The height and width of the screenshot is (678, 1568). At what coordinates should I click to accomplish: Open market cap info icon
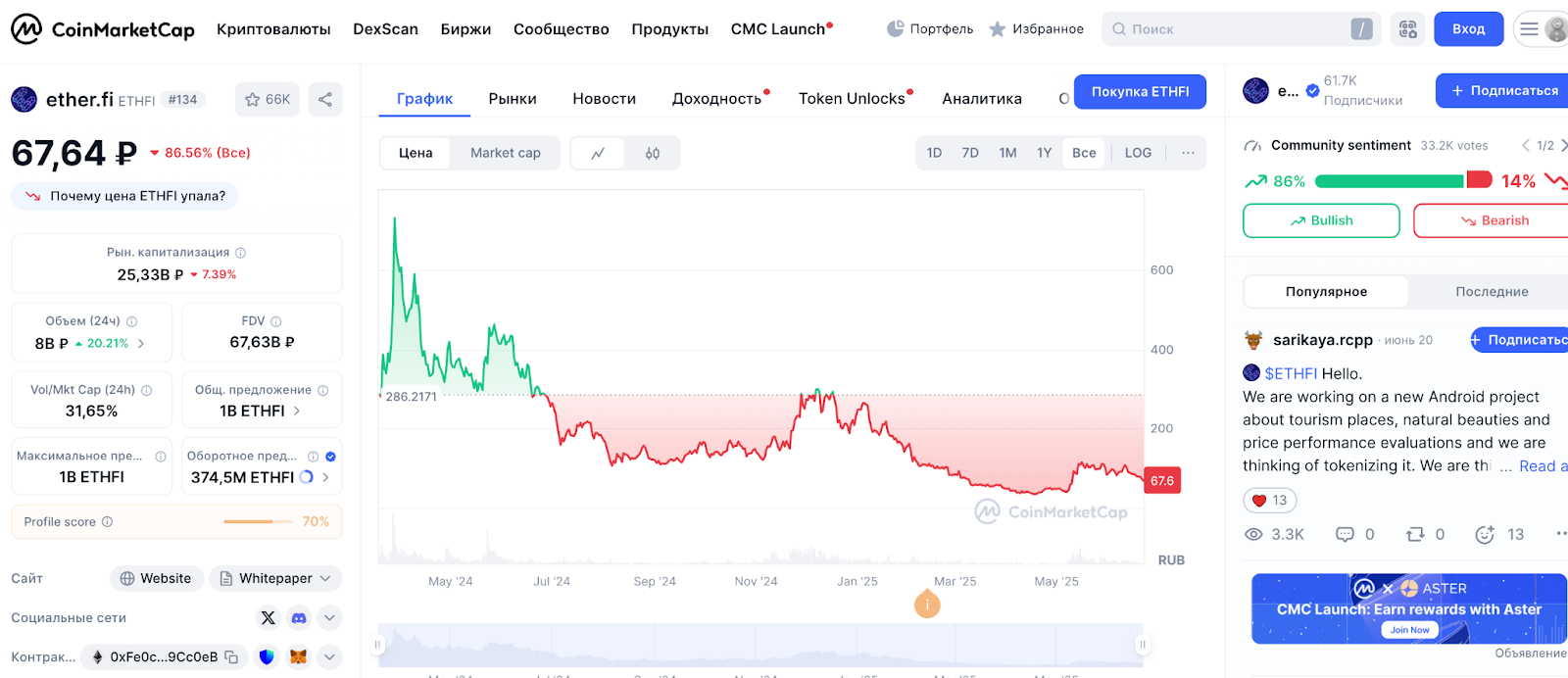pyautogui.click(x=240, y=253)
